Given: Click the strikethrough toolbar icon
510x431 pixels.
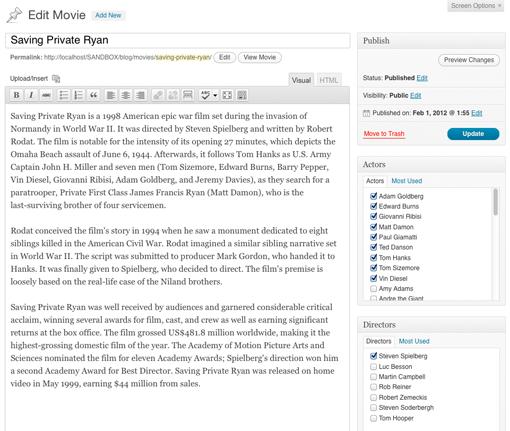Looking at the screenshot, I should (46, 95).
